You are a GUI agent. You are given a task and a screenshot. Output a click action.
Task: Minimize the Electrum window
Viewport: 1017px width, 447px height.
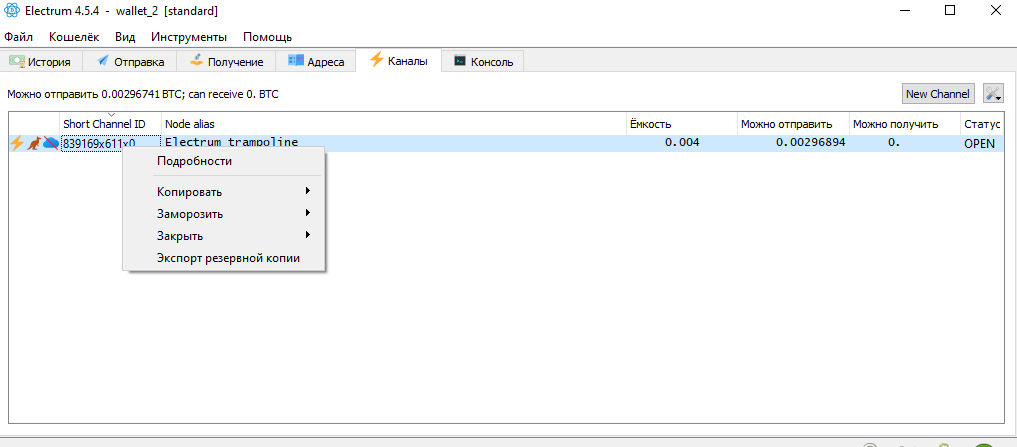[x=903, y=10]
